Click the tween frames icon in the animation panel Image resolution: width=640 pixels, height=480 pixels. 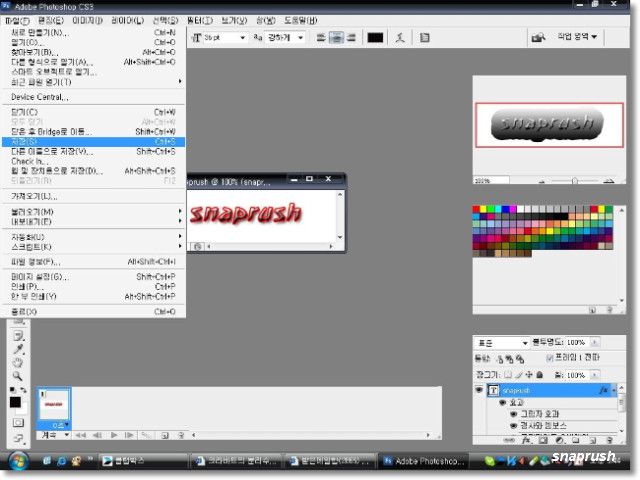146,436
